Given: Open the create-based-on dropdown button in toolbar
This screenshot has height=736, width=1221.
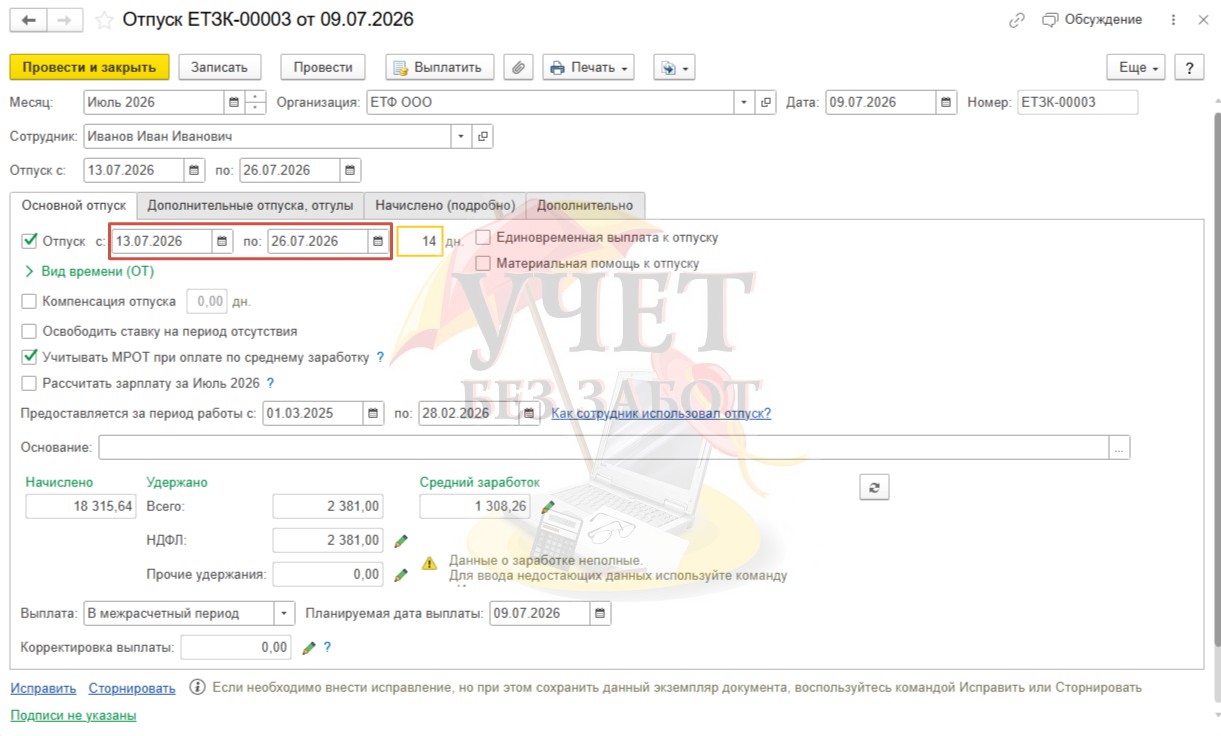Looking at the screenshot, I should point(674,67).
